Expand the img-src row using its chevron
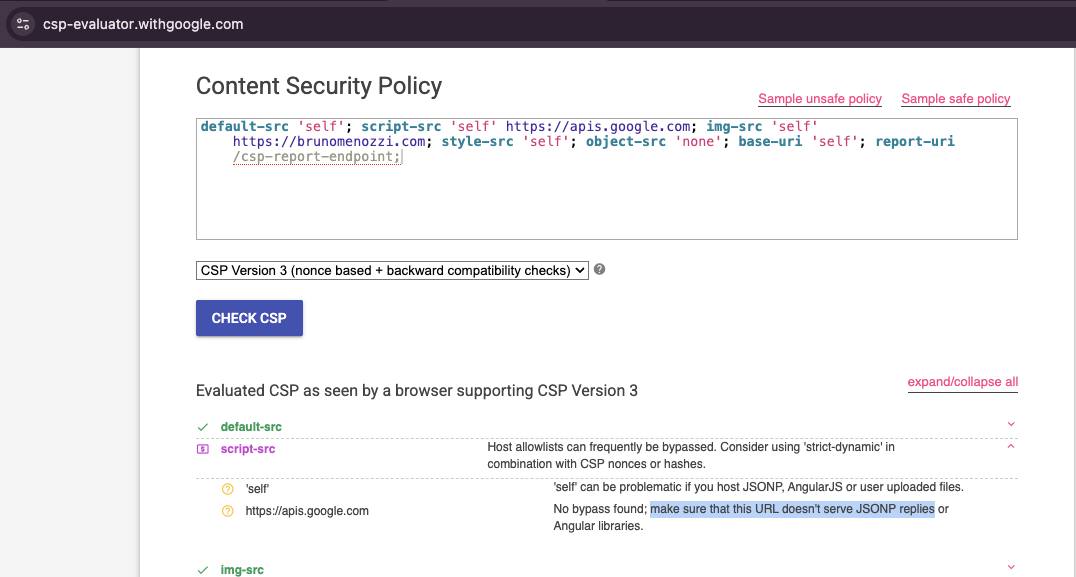 [x=1011, y=568]
